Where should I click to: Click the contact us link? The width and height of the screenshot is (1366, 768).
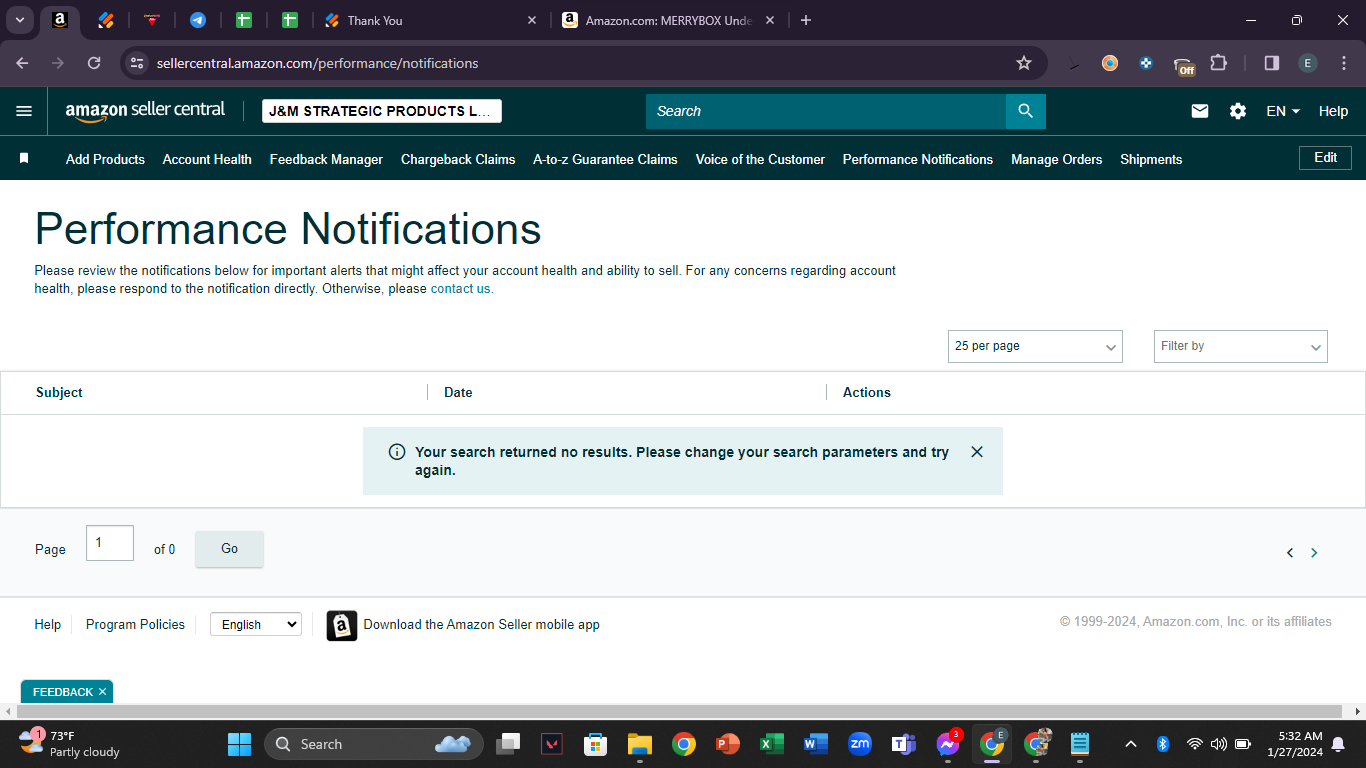pos(460,289)
